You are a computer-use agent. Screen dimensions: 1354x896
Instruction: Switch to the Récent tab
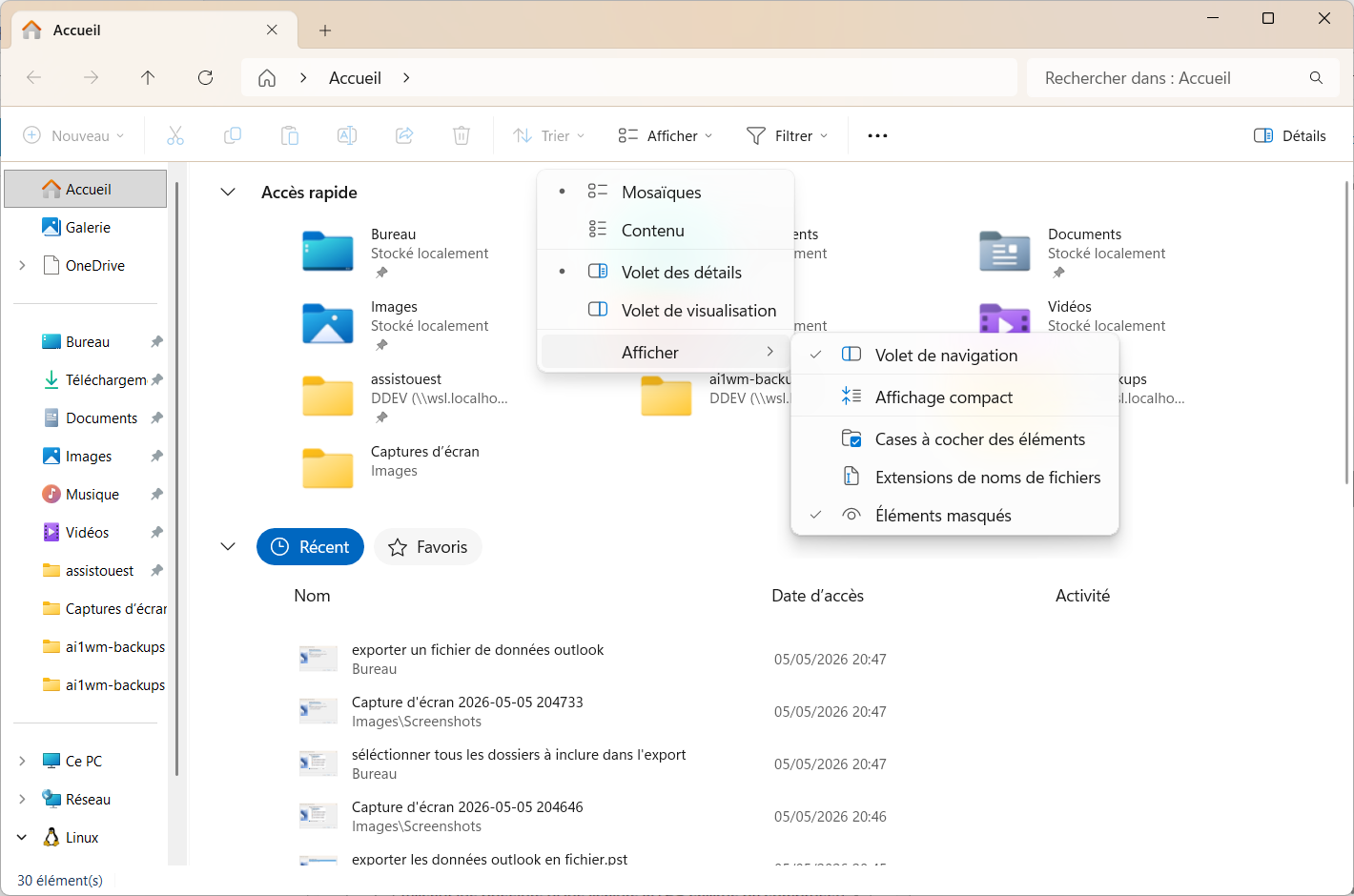pyautogui.click(x=310, y=546)
